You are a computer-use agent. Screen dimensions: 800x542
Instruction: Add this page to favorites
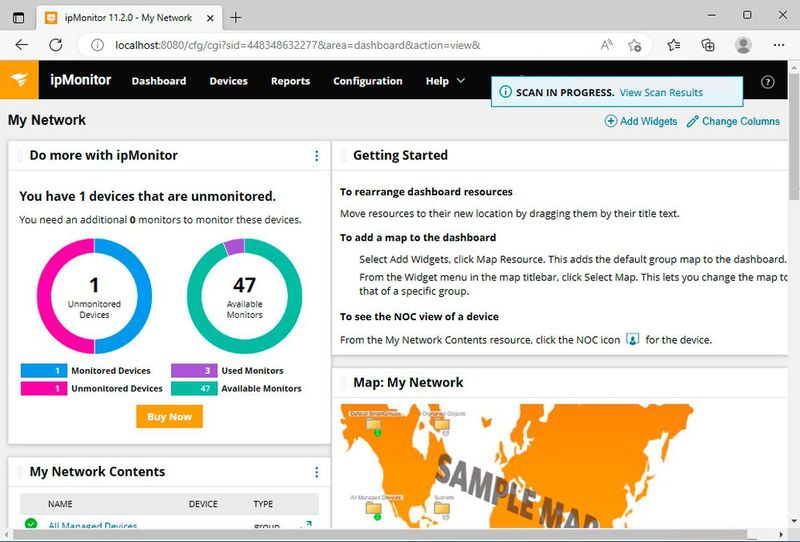(635, 45)
